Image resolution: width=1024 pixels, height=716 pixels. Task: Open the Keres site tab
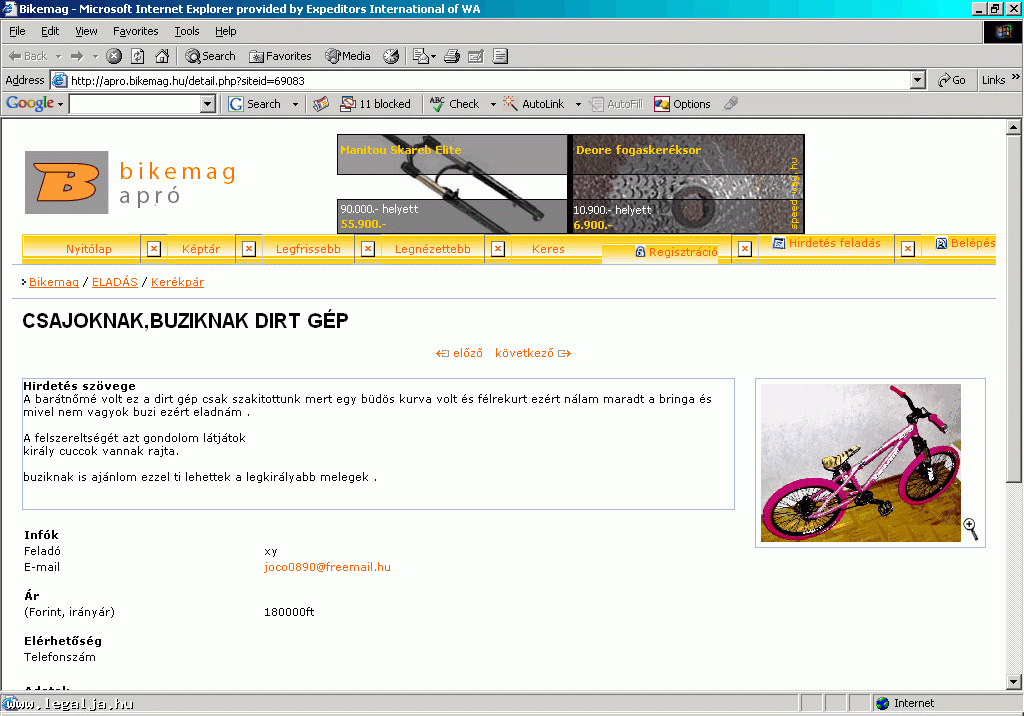(548, 249)
